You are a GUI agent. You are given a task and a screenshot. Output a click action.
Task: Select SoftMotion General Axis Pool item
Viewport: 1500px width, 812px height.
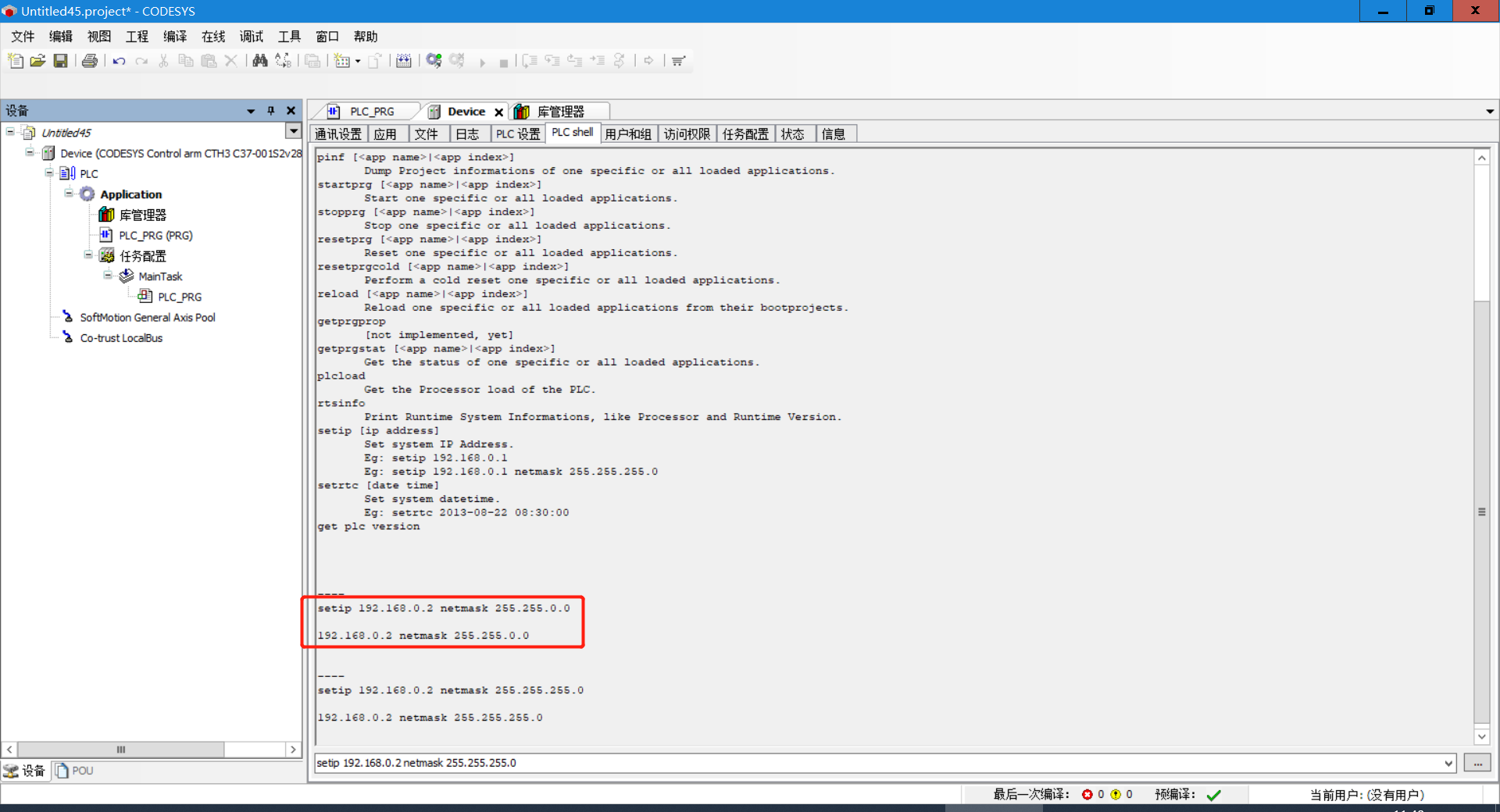tap(148, 318)
